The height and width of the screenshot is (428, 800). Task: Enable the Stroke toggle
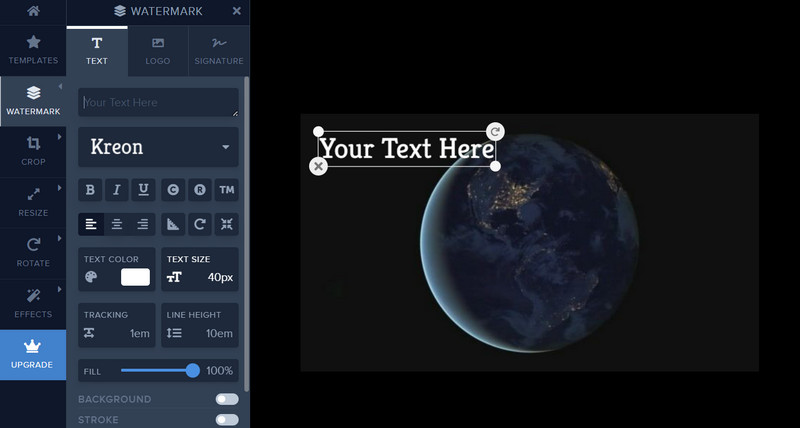point(227,420)
